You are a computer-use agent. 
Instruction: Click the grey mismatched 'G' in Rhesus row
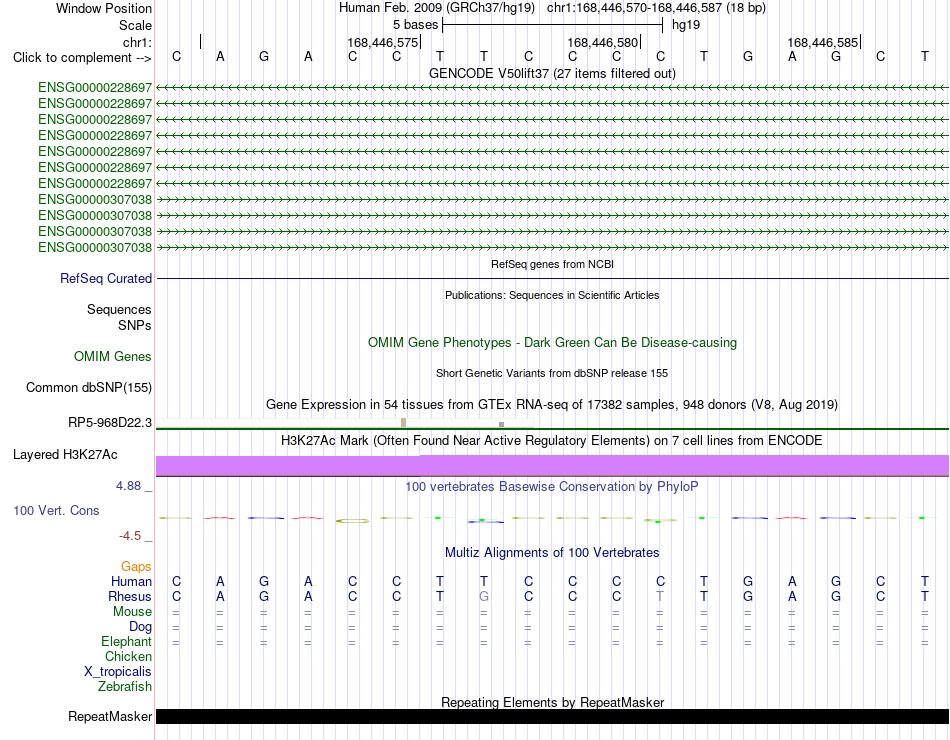(483, 596)
